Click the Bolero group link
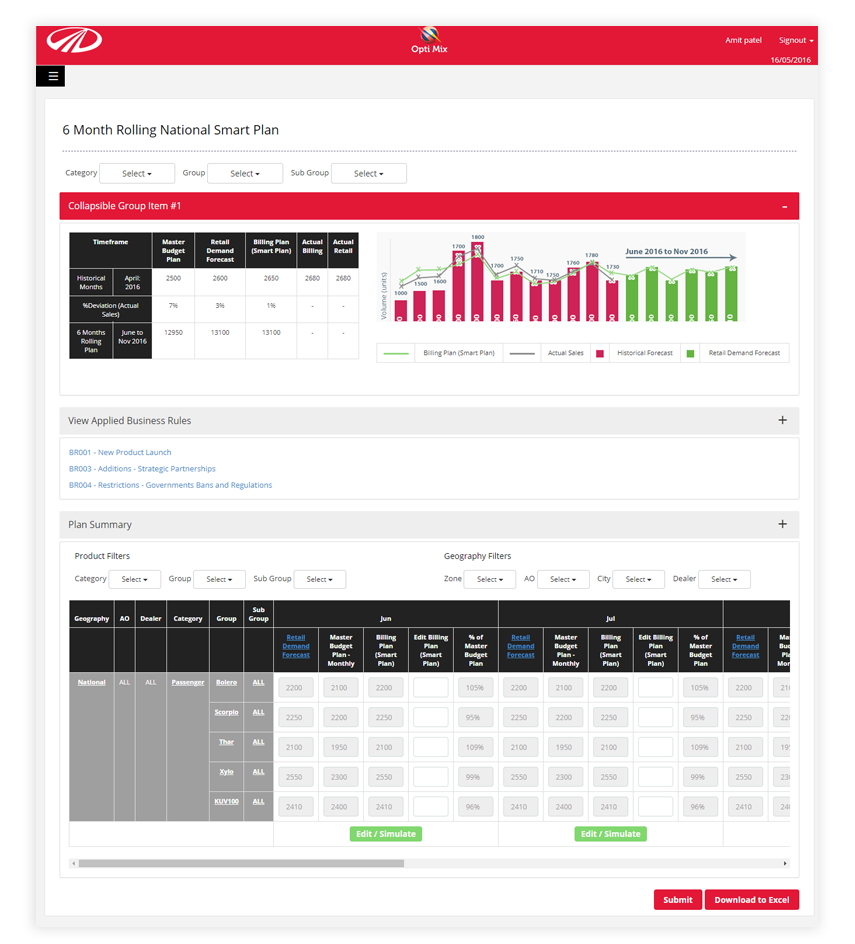The image size is (855, 944). pyautogui.click(x=226, y=683)
